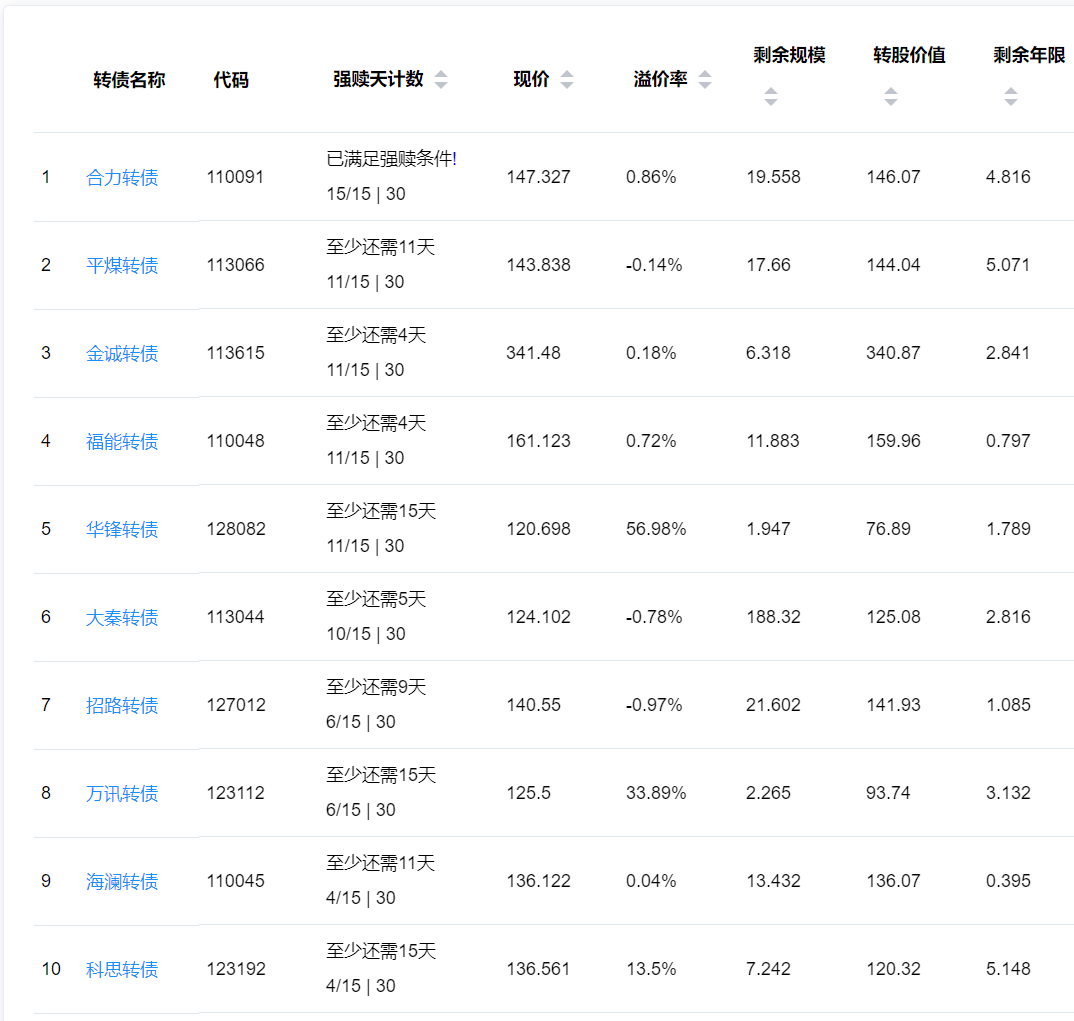Select the 福能转债 bond name

coord(122,442)
